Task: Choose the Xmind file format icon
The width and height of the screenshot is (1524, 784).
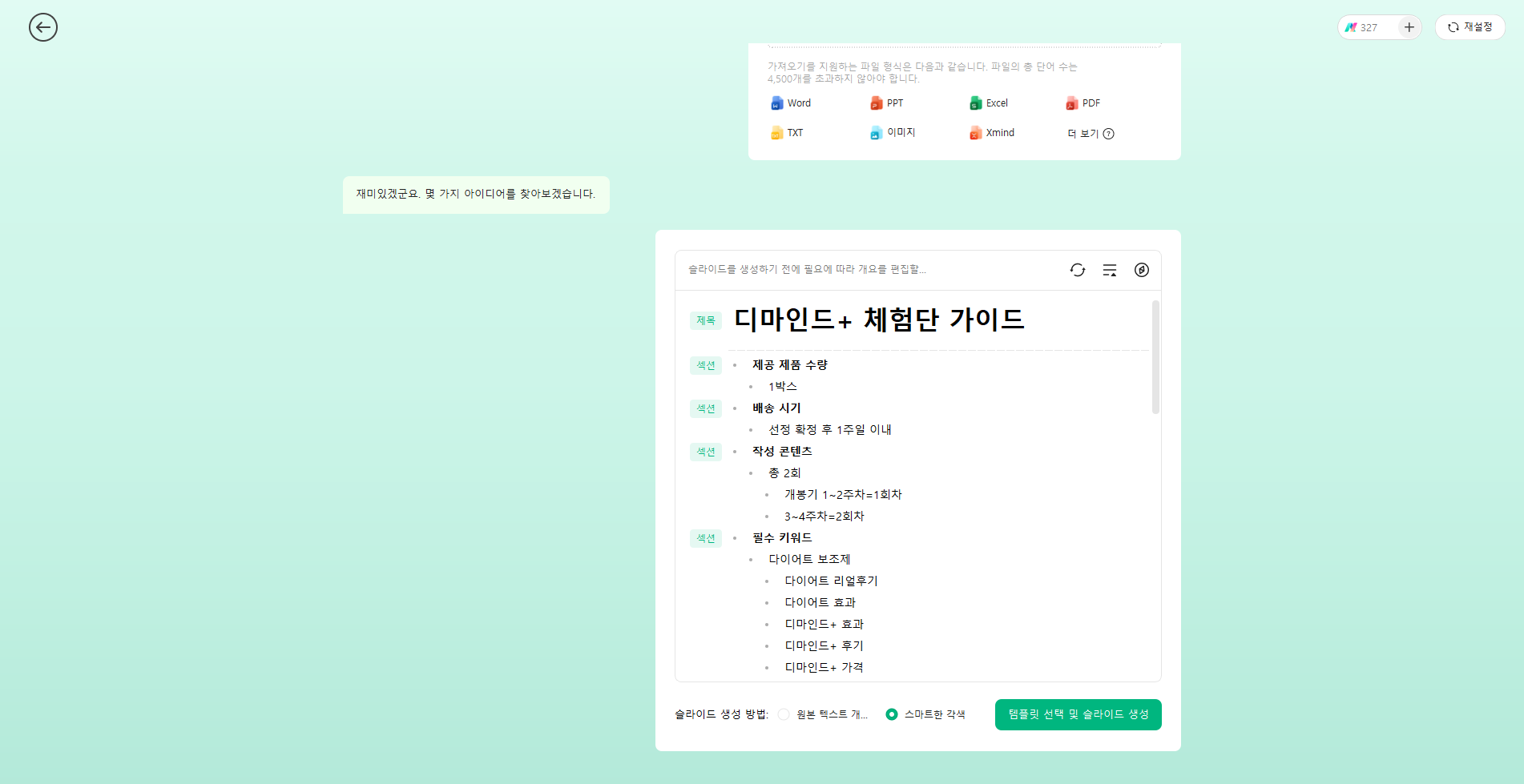Action: [x=975, y=133]
